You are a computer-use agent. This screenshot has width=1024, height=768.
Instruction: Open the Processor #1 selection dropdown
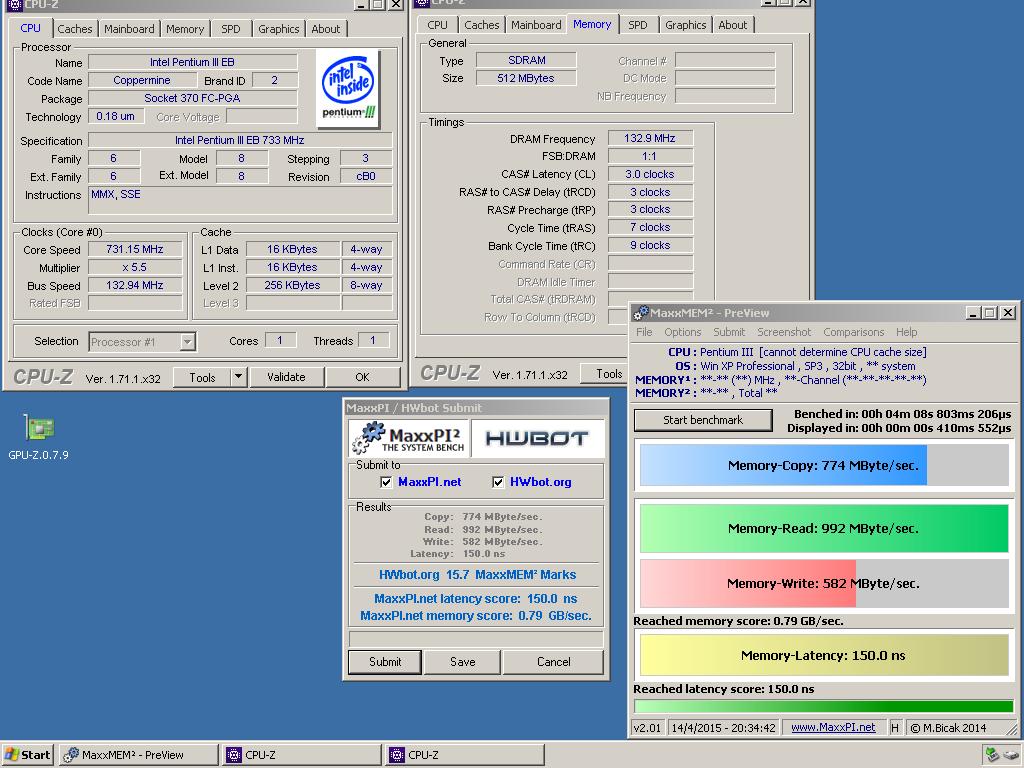click(187, 342)
